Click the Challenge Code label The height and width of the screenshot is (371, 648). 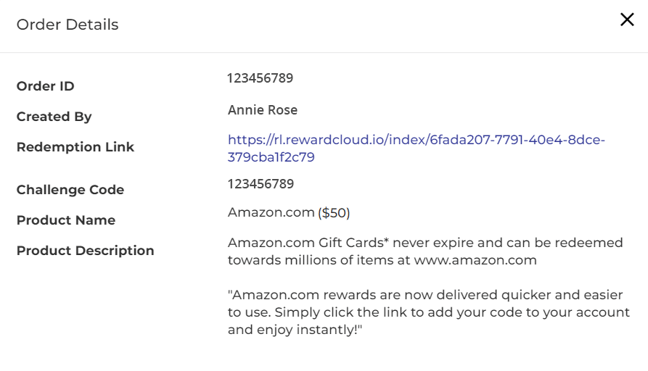70,190
